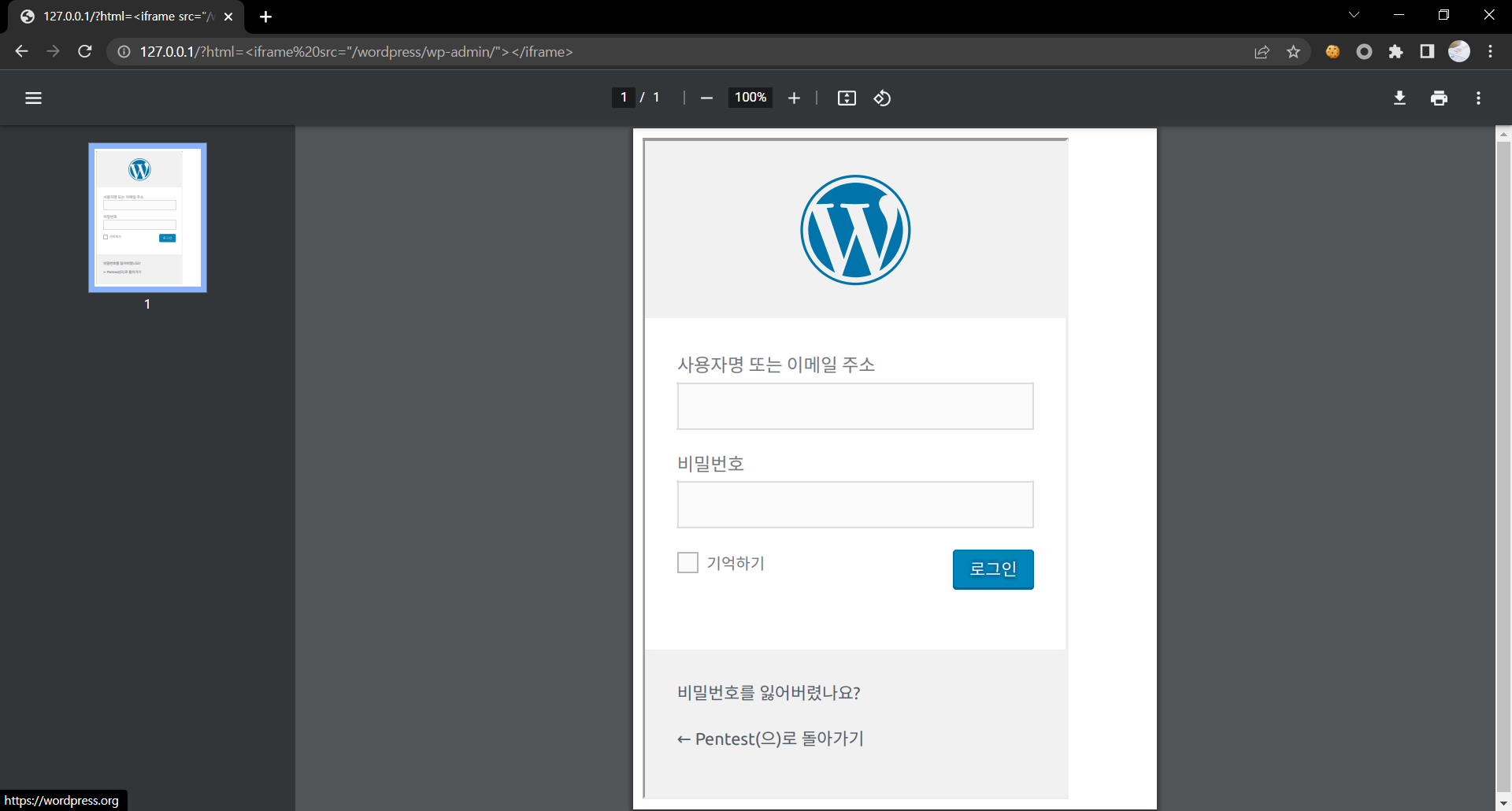
Task: Go forward with the browser arrow
Action: point(53,51)
